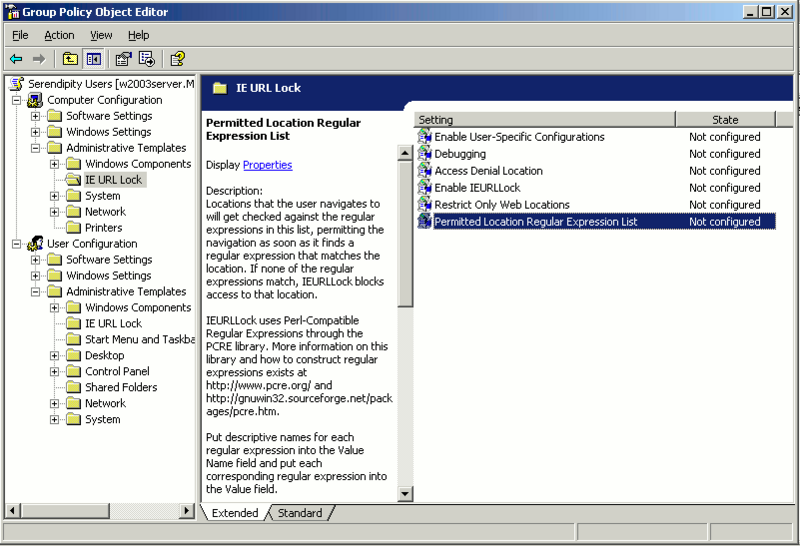Image resolution: width=800 pixels, height=546 pixels.
Task: Expand Windows Components under Computer Configuration
Action: click(x=54, y=164)
